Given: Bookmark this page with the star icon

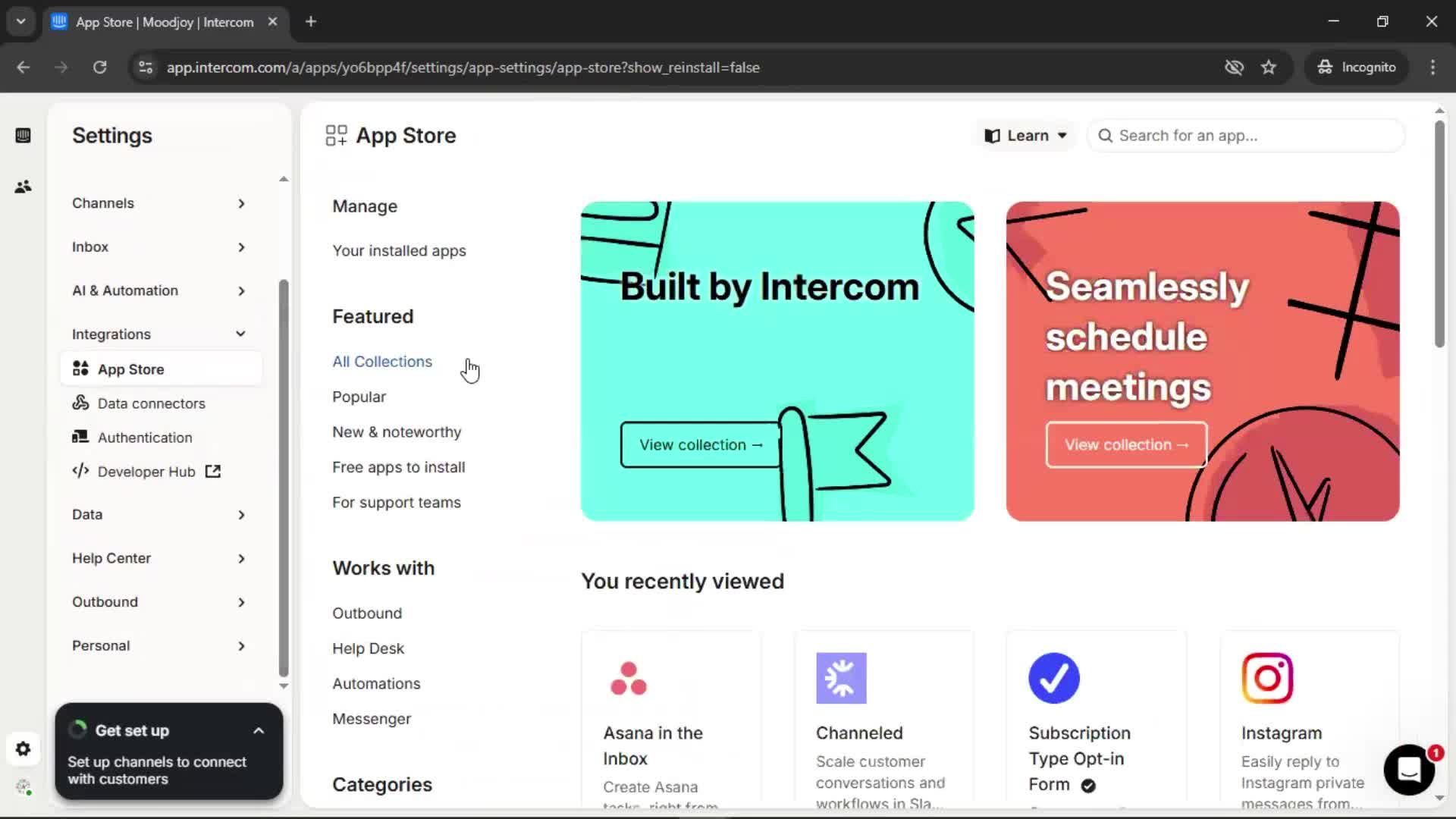Looking at the screenshot, I should coord(1269,67).
